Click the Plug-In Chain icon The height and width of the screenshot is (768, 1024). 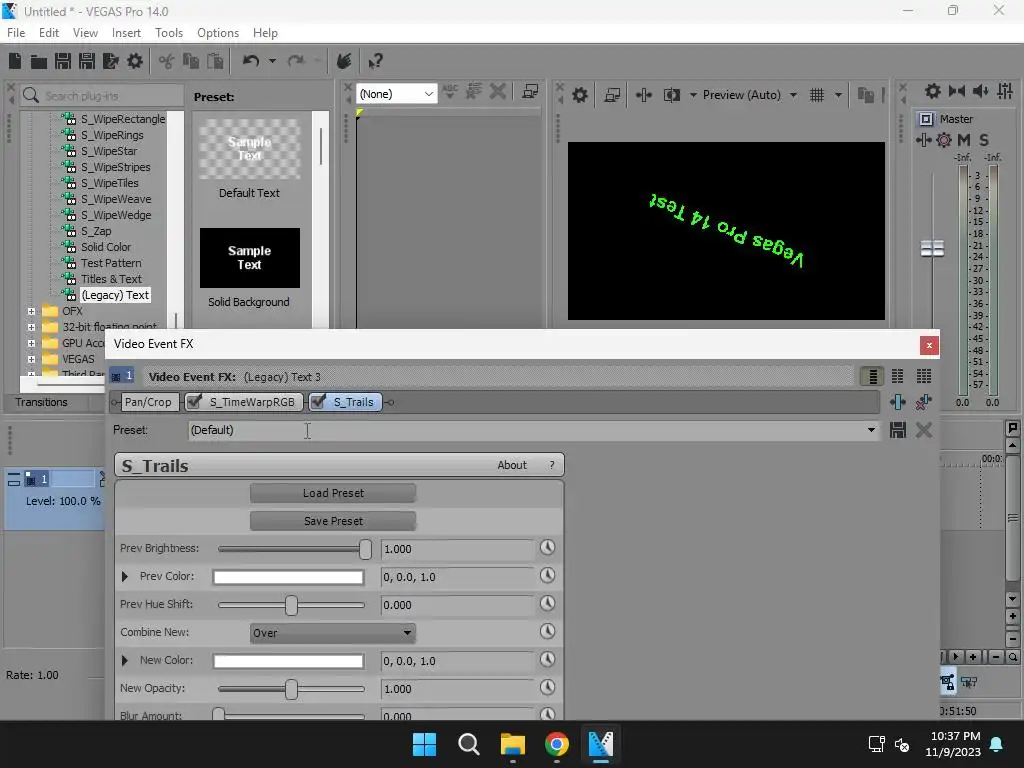point(898,402)
